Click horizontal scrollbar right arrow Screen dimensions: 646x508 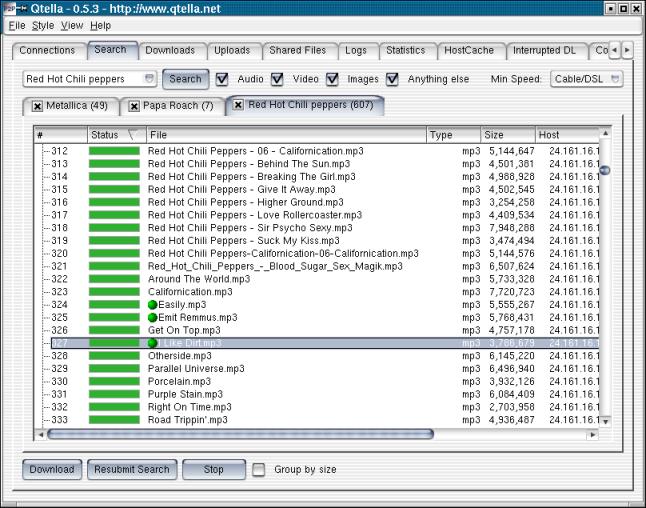pos(592,434)
